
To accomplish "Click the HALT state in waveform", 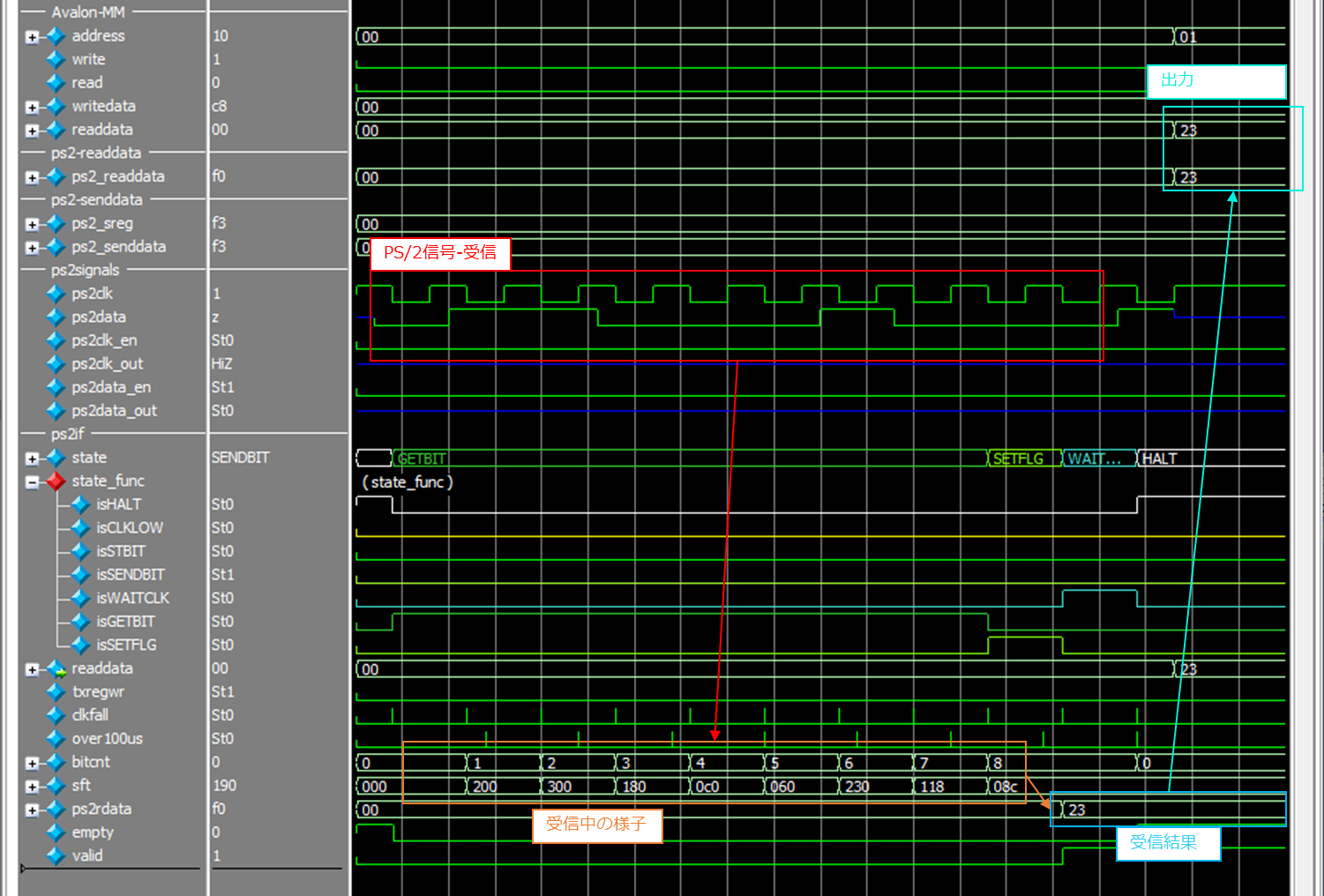I will [x=1159, y=459].
